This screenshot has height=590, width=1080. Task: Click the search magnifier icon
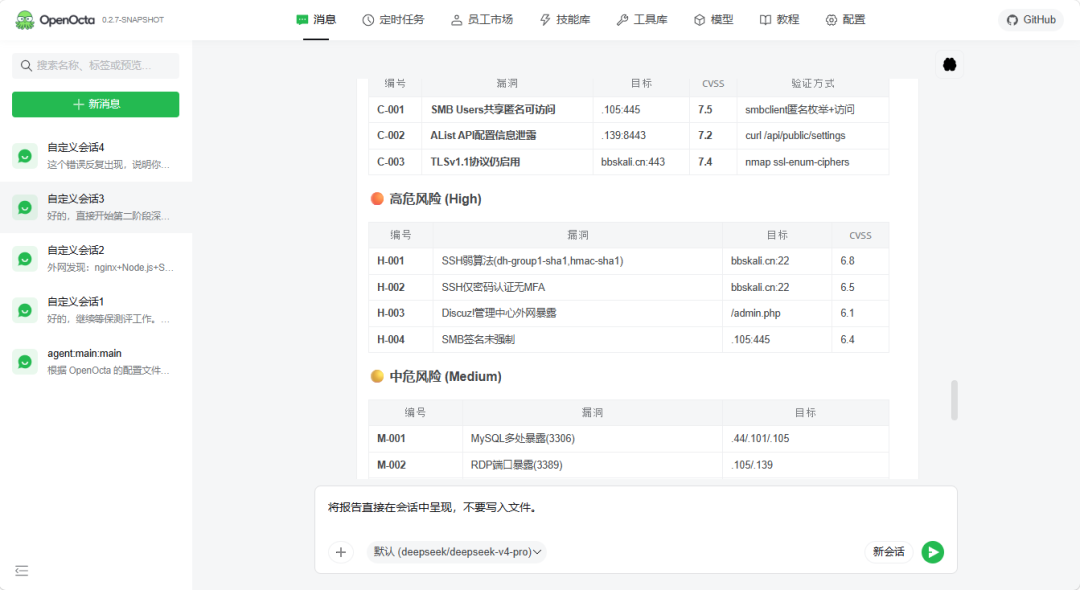(x=26, y=65)
